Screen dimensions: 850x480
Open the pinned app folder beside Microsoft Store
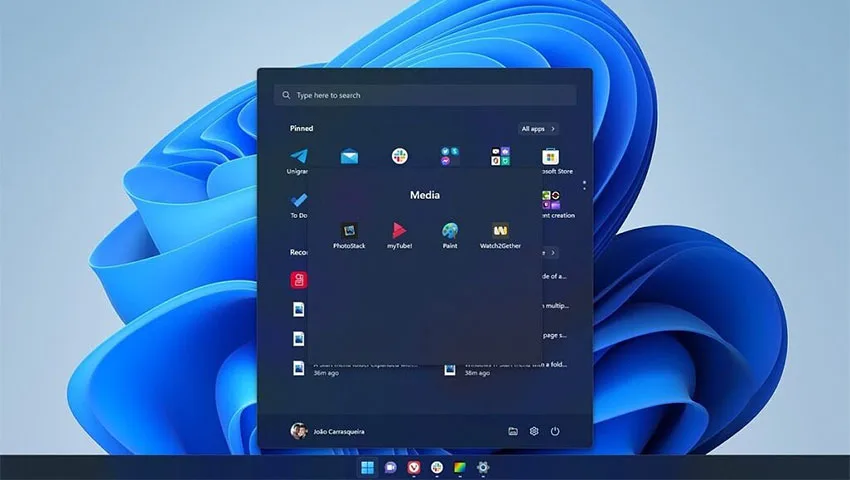[x=500, y=156]
